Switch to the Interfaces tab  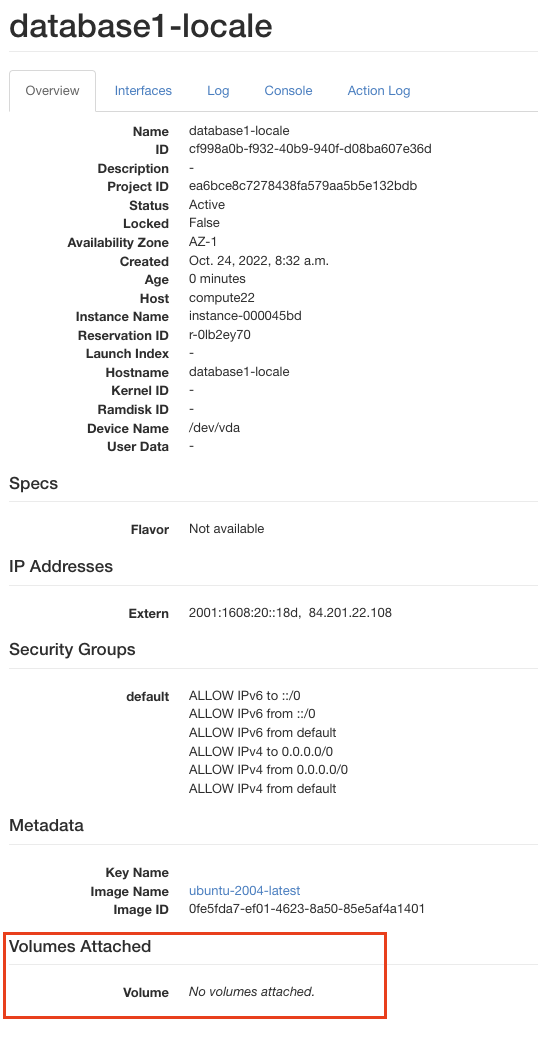(x=143, y=91)
